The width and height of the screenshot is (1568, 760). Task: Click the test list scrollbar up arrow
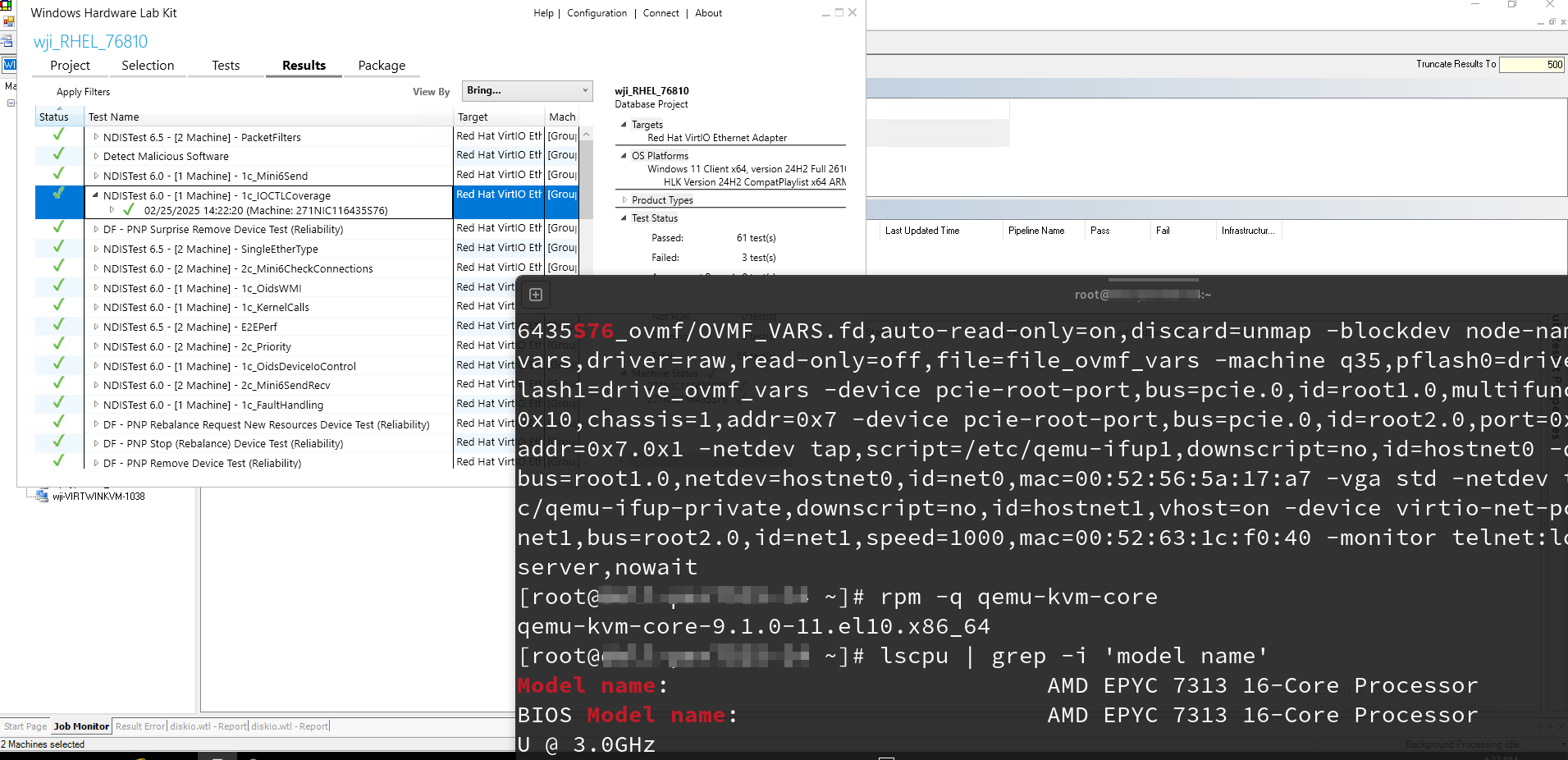[586, 135]
